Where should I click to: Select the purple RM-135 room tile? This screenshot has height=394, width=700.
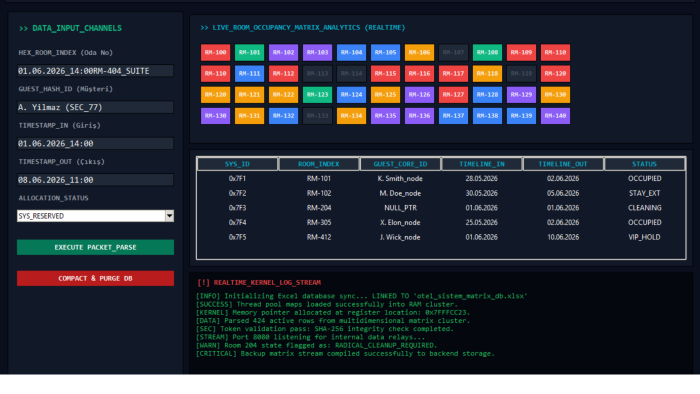pos(385,116)
